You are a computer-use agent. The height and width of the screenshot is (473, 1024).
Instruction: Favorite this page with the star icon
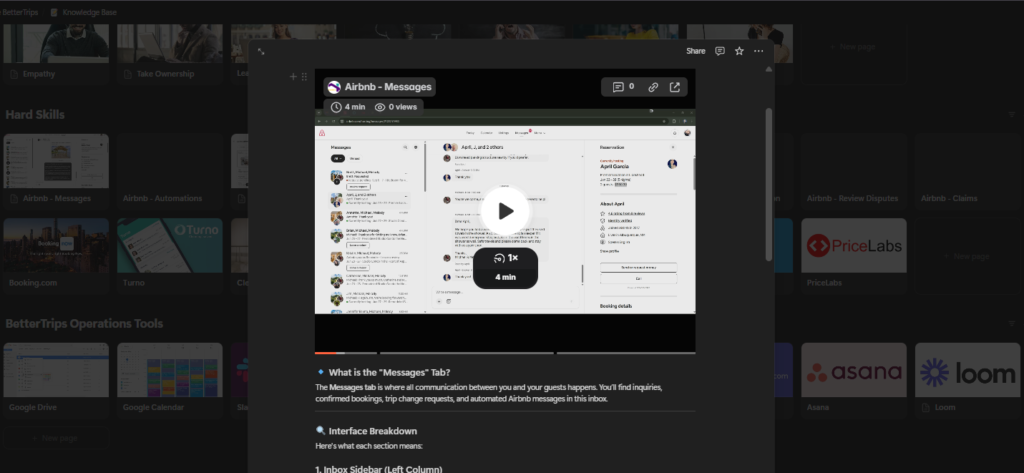point(739,51)
